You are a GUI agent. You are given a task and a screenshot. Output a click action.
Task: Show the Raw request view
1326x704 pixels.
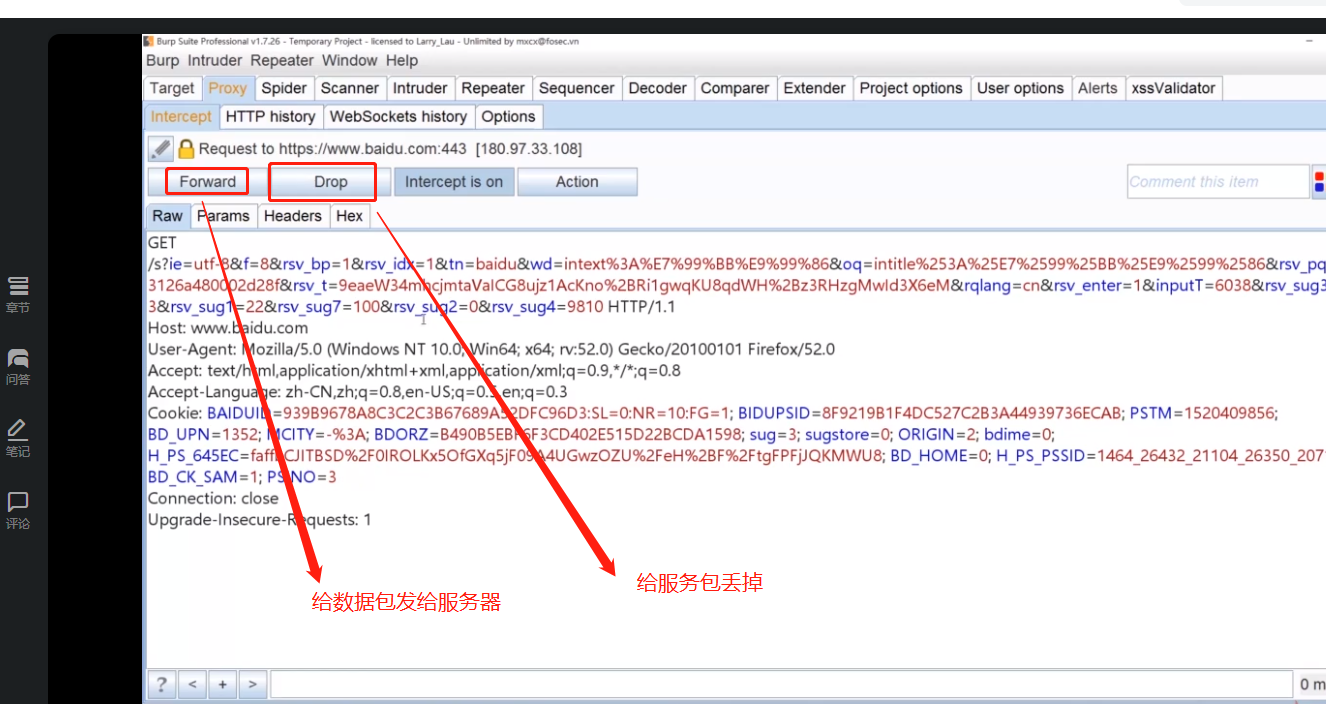[x=168, y=216]
